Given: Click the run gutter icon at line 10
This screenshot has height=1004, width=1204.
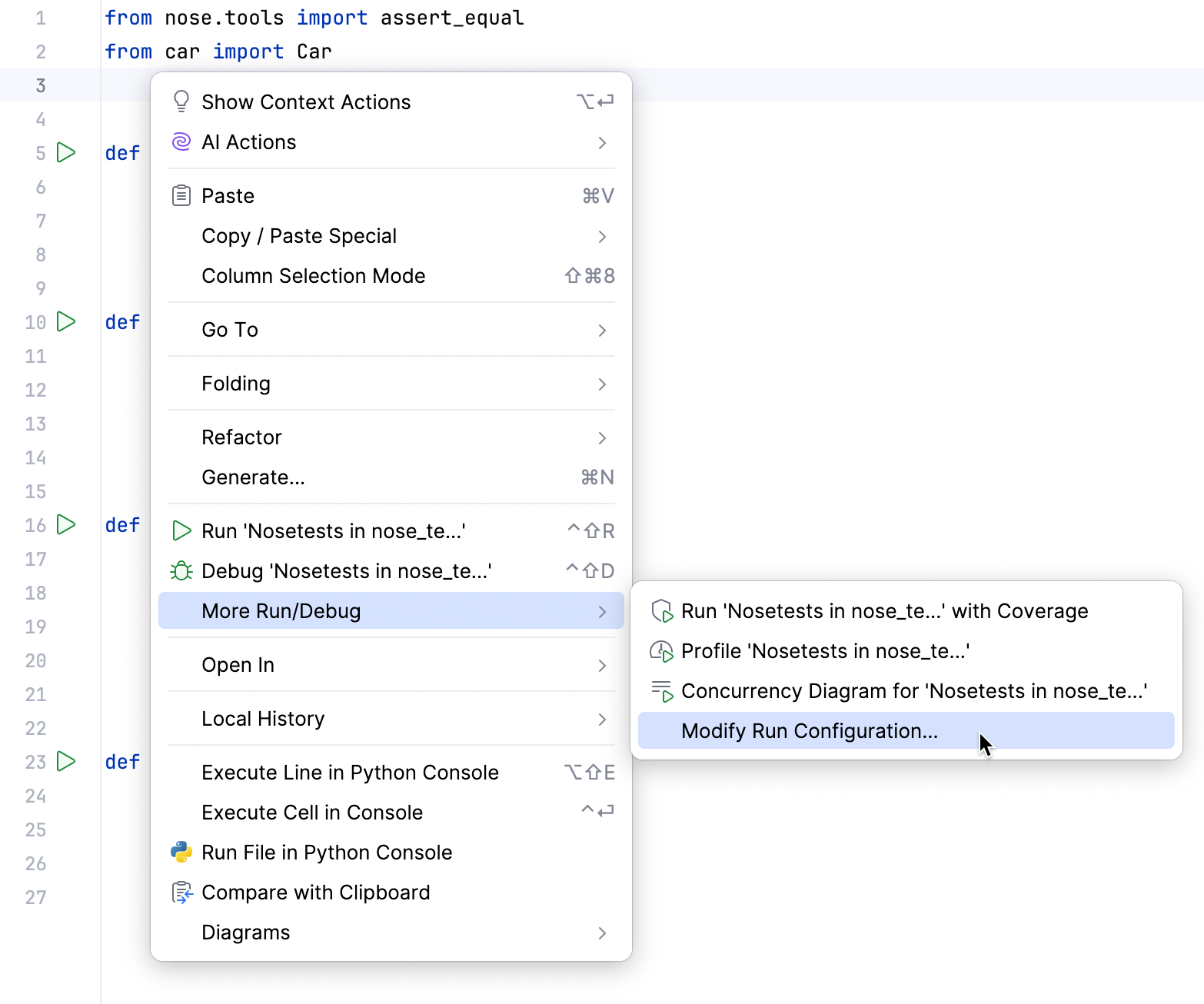Looking at the screenshot, I should pyautogui.click(x=66, y=322).
